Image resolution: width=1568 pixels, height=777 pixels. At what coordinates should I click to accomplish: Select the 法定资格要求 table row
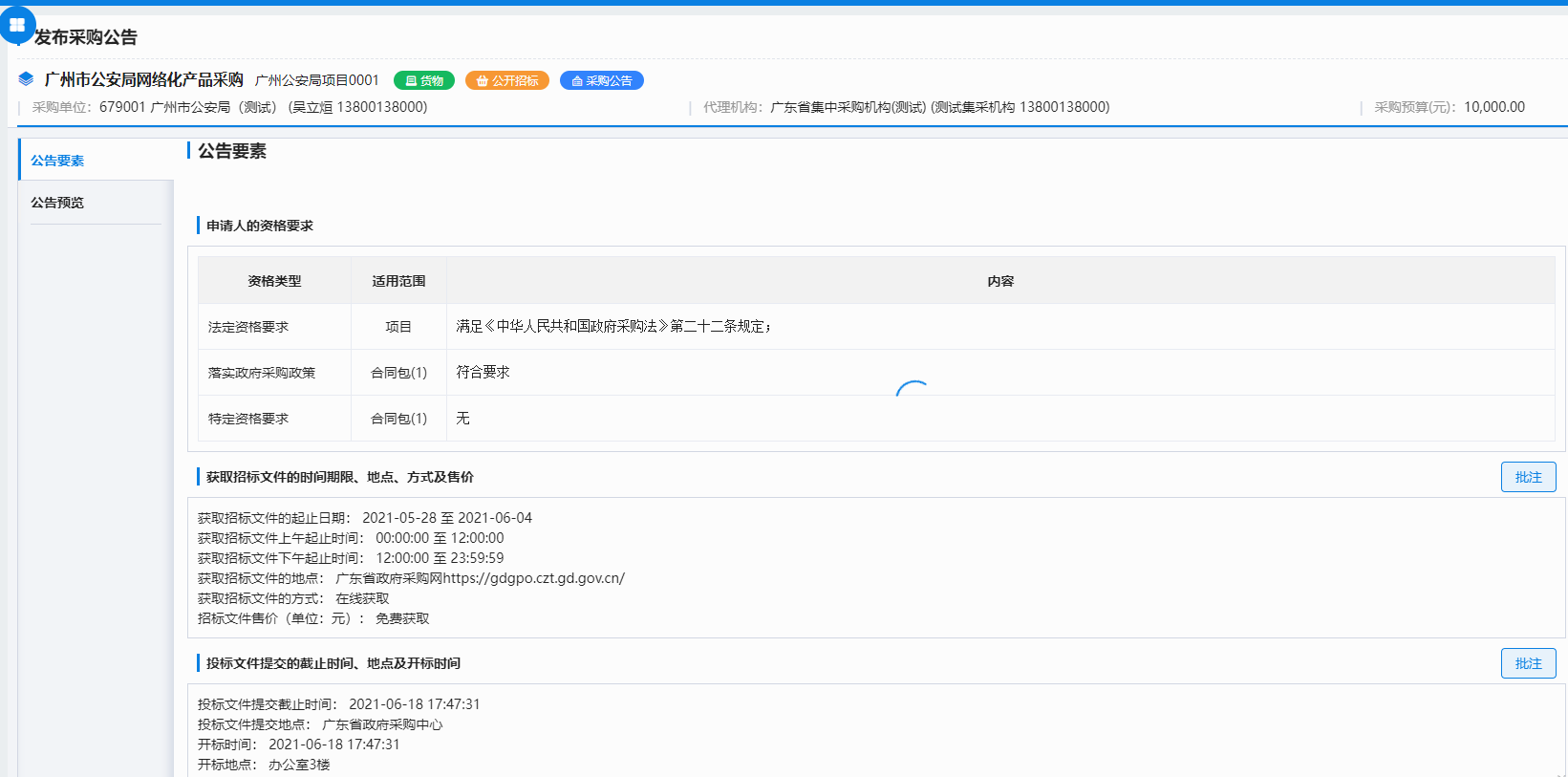pyautogui.click(x=248, y=327)
